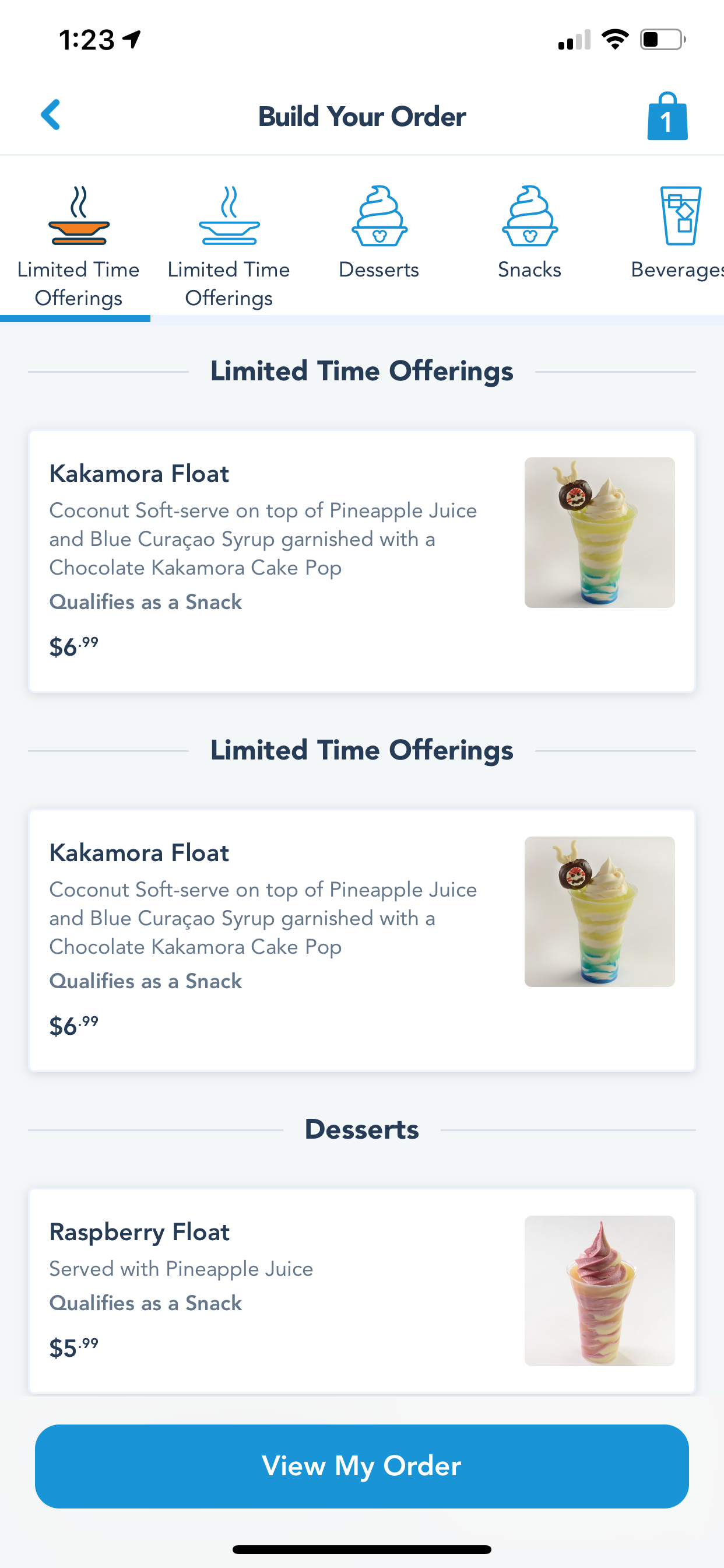Tap the $5.99 Raspberry Float price
The width and height of the screenshot is (724, 1568).
tap(73, 1347)
